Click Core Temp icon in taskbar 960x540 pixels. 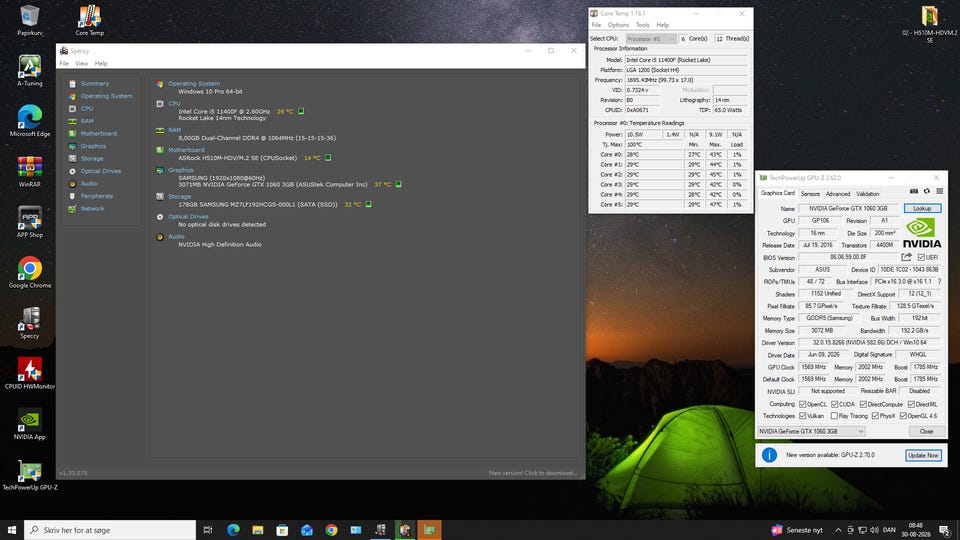pos(405,530)
